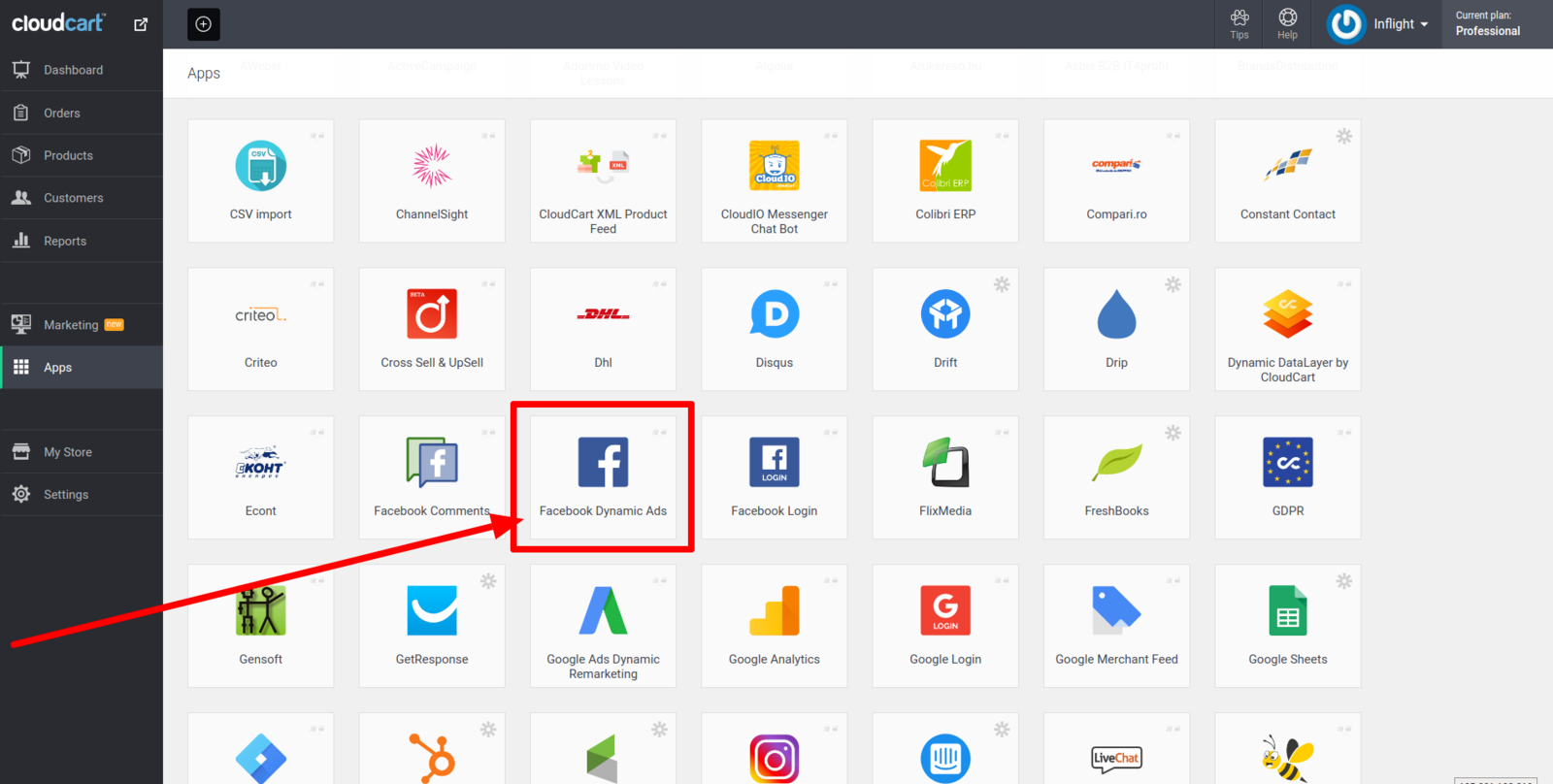1553x784 pixels.
Task: Click the Current plan: Professional text
Action: point(1488,23)
